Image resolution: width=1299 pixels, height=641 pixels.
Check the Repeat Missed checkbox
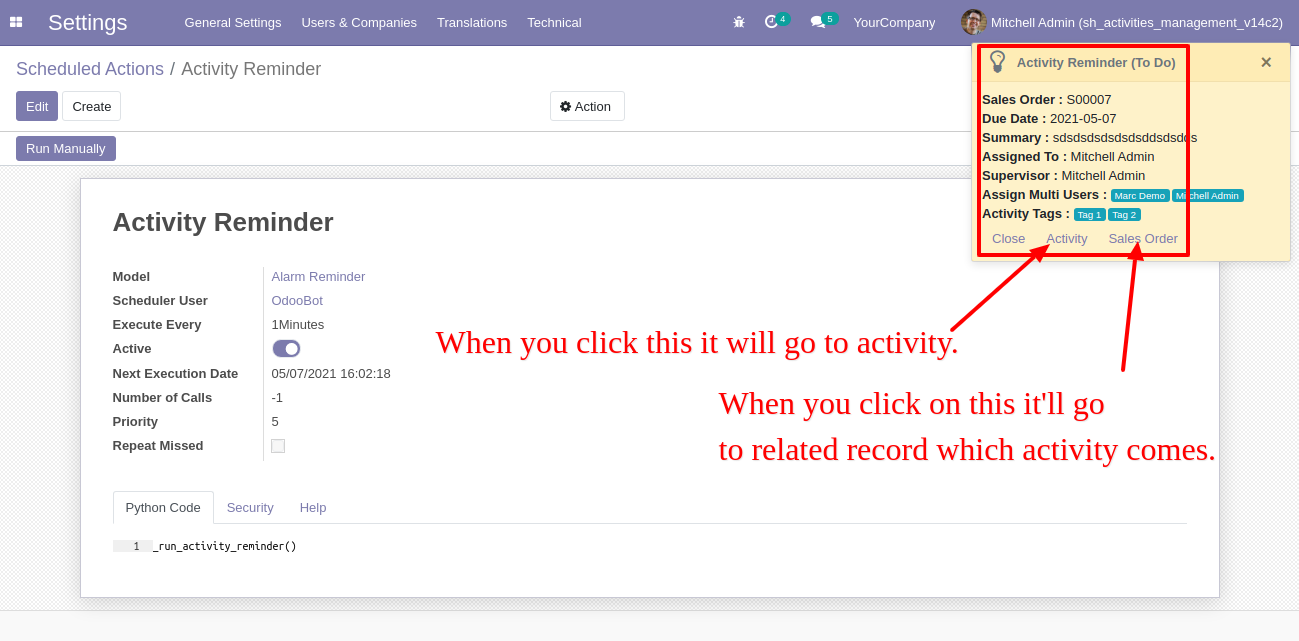[x=278, y=446]
